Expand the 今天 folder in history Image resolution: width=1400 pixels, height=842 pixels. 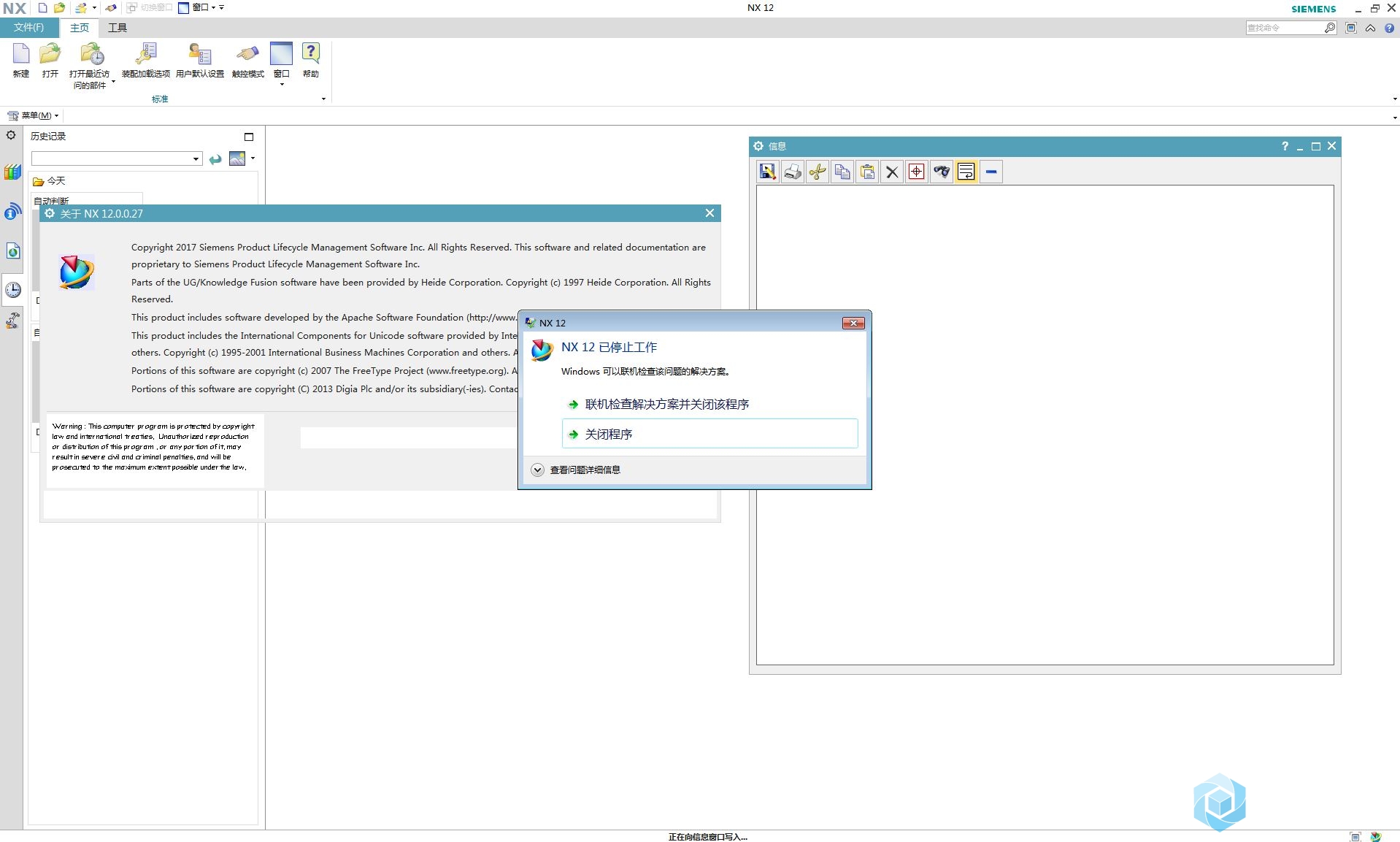coord(49,181)
